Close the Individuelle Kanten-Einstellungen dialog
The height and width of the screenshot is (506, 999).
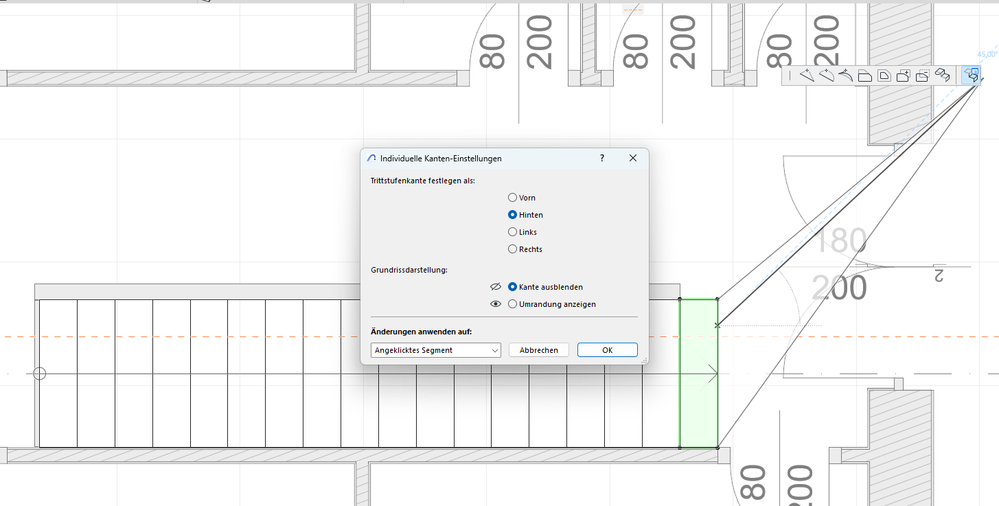click(633, 158)
